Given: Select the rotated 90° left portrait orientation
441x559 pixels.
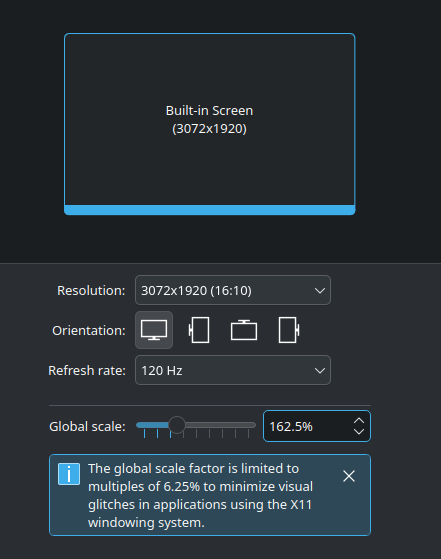Looking at the screenshot, I should click(x=199, y=330).
